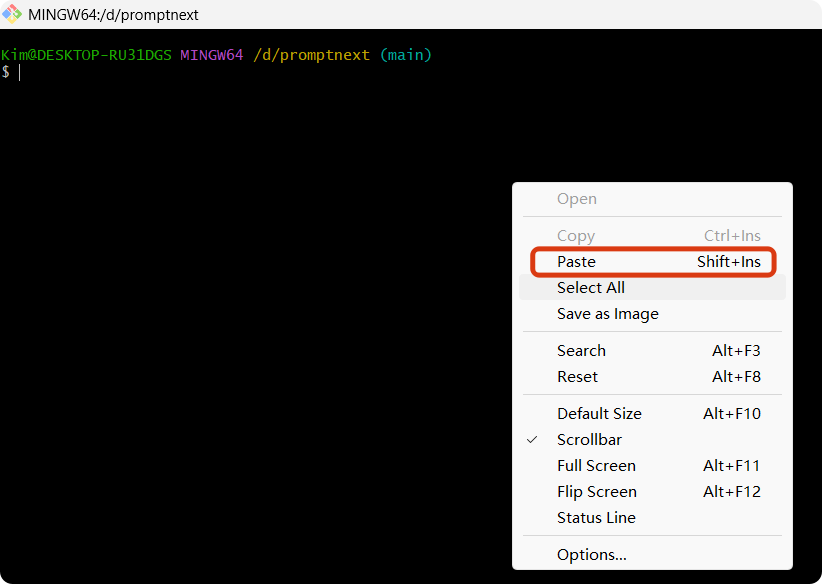Click the disabled Open menu entry
822x584 pixels.
click(653, 199)
